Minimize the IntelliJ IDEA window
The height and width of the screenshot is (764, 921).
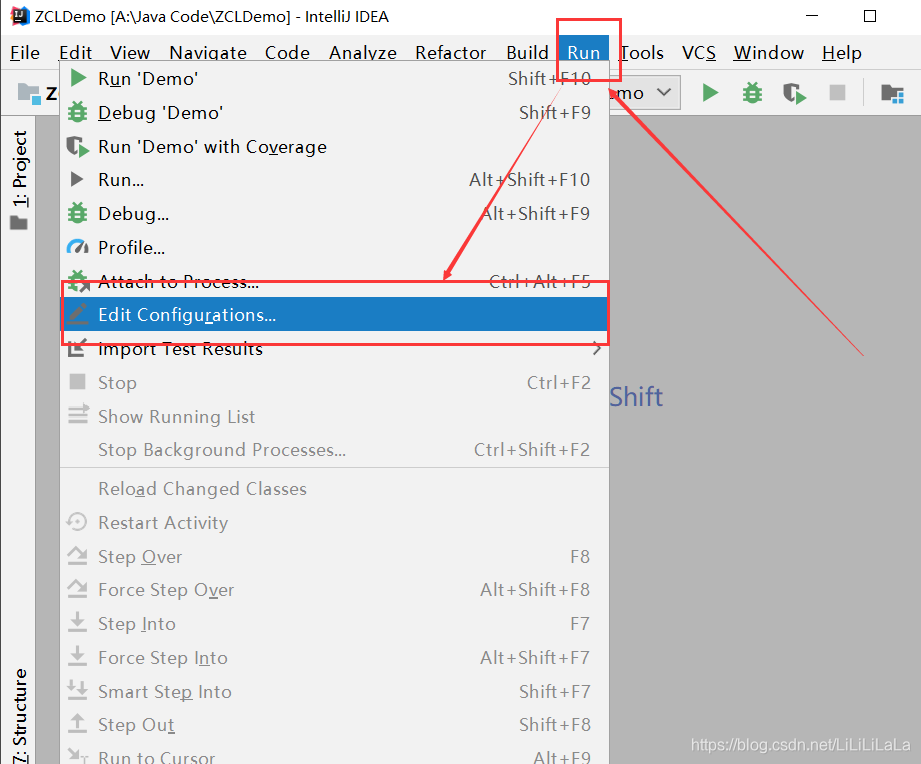point(812,16)
